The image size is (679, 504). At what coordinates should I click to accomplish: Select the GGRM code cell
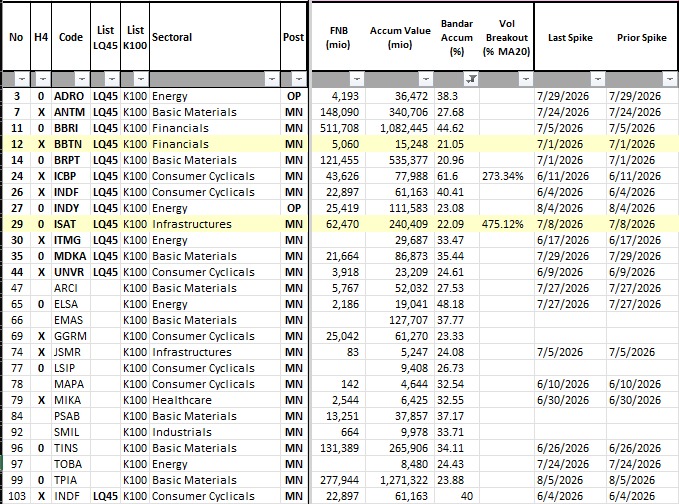click(71, 336)
